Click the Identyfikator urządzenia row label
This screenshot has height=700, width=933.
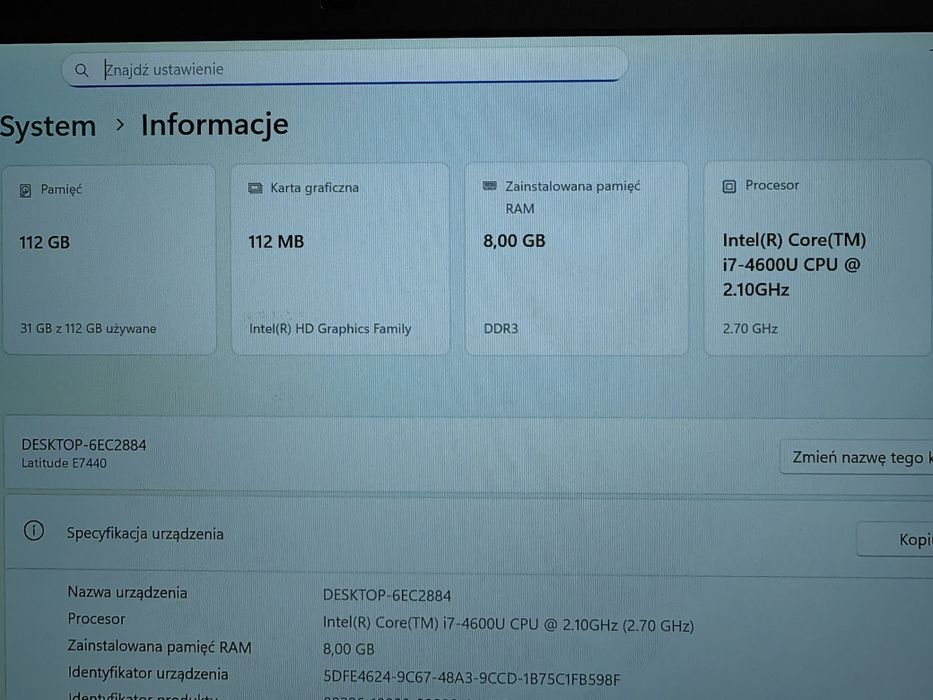point(148,674)
